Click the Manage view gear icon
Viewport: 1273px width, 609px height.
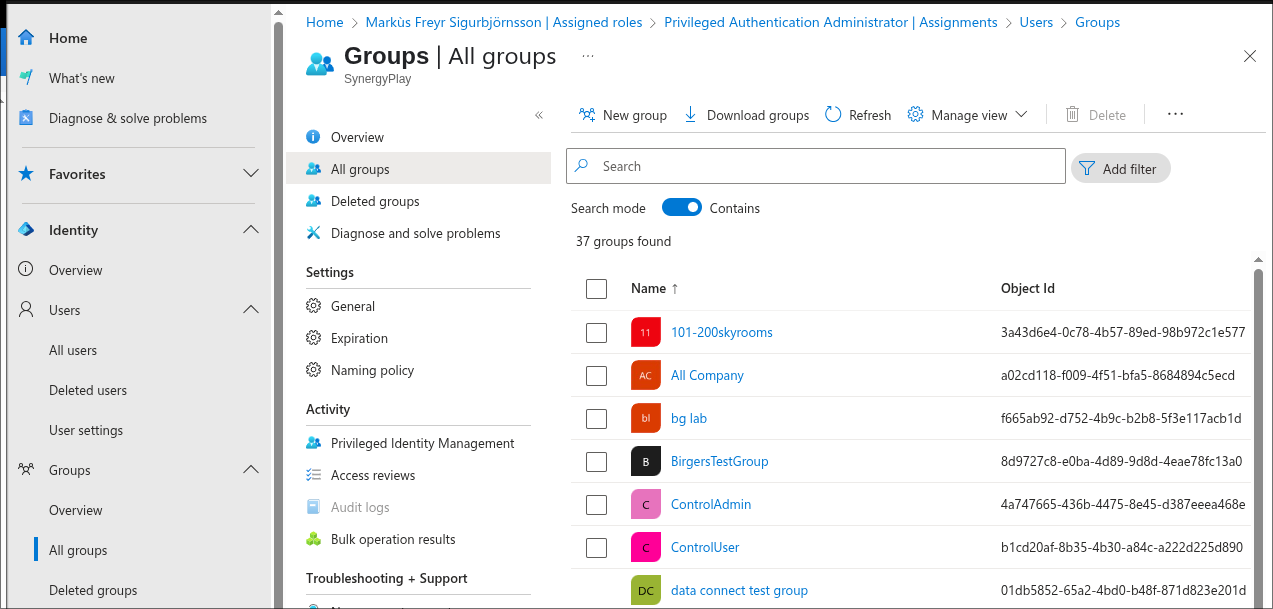tap(915, 115)
